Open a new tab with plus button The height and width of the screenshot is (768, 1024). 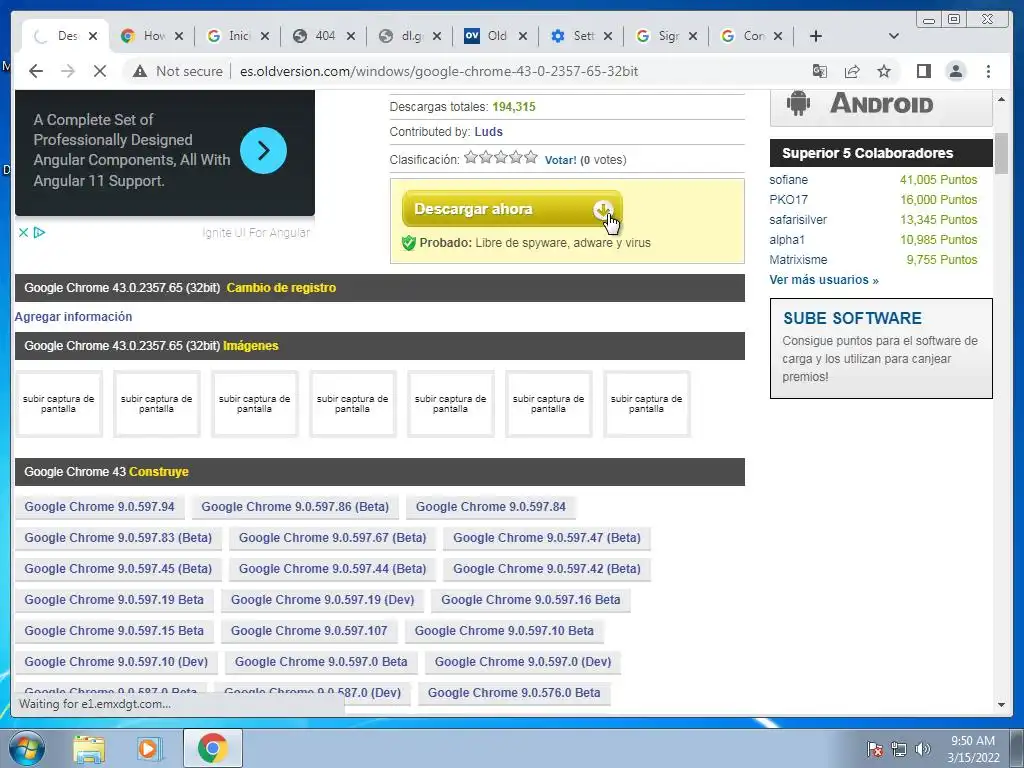[816, 36]
